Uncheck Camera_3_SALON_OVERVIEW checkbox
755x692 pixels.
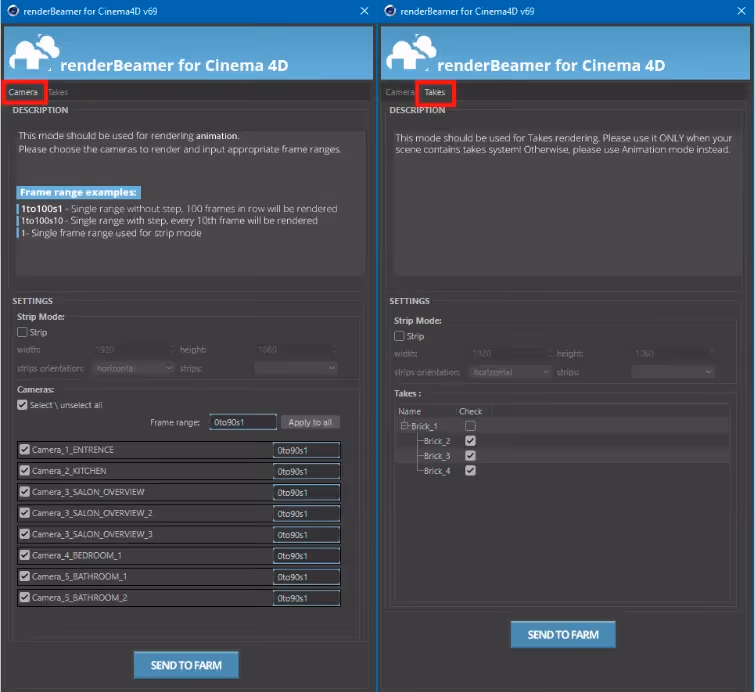[x=25, y=492]
